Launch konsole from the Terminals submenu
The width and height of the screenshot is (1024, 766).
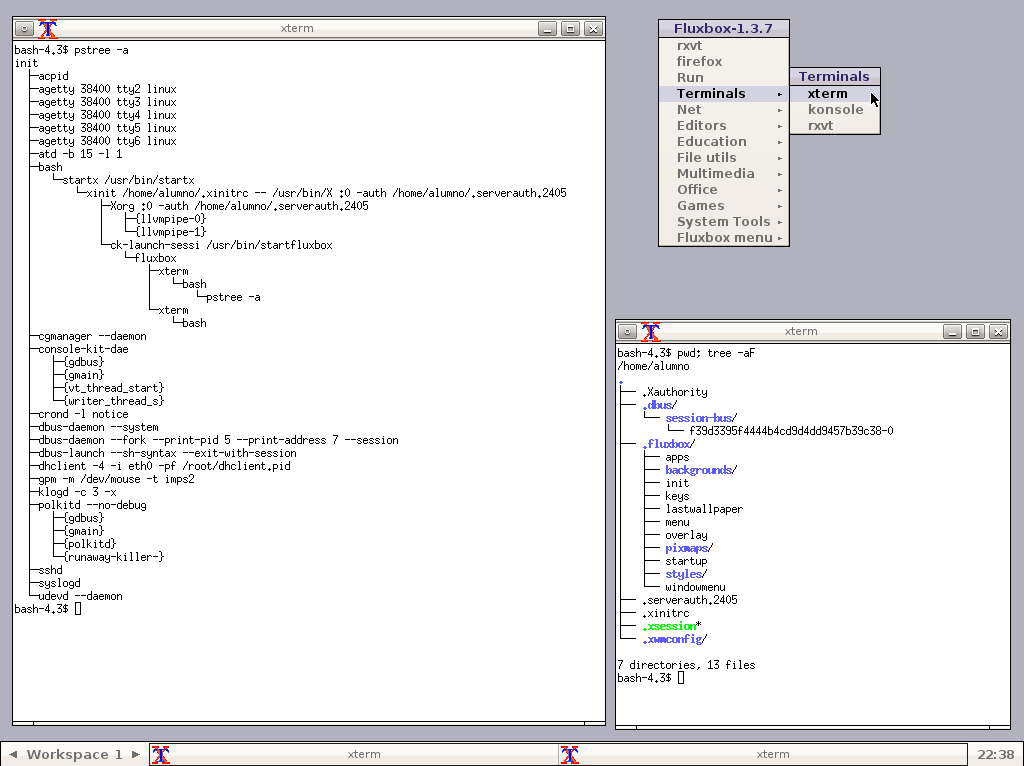click(835, 109)
